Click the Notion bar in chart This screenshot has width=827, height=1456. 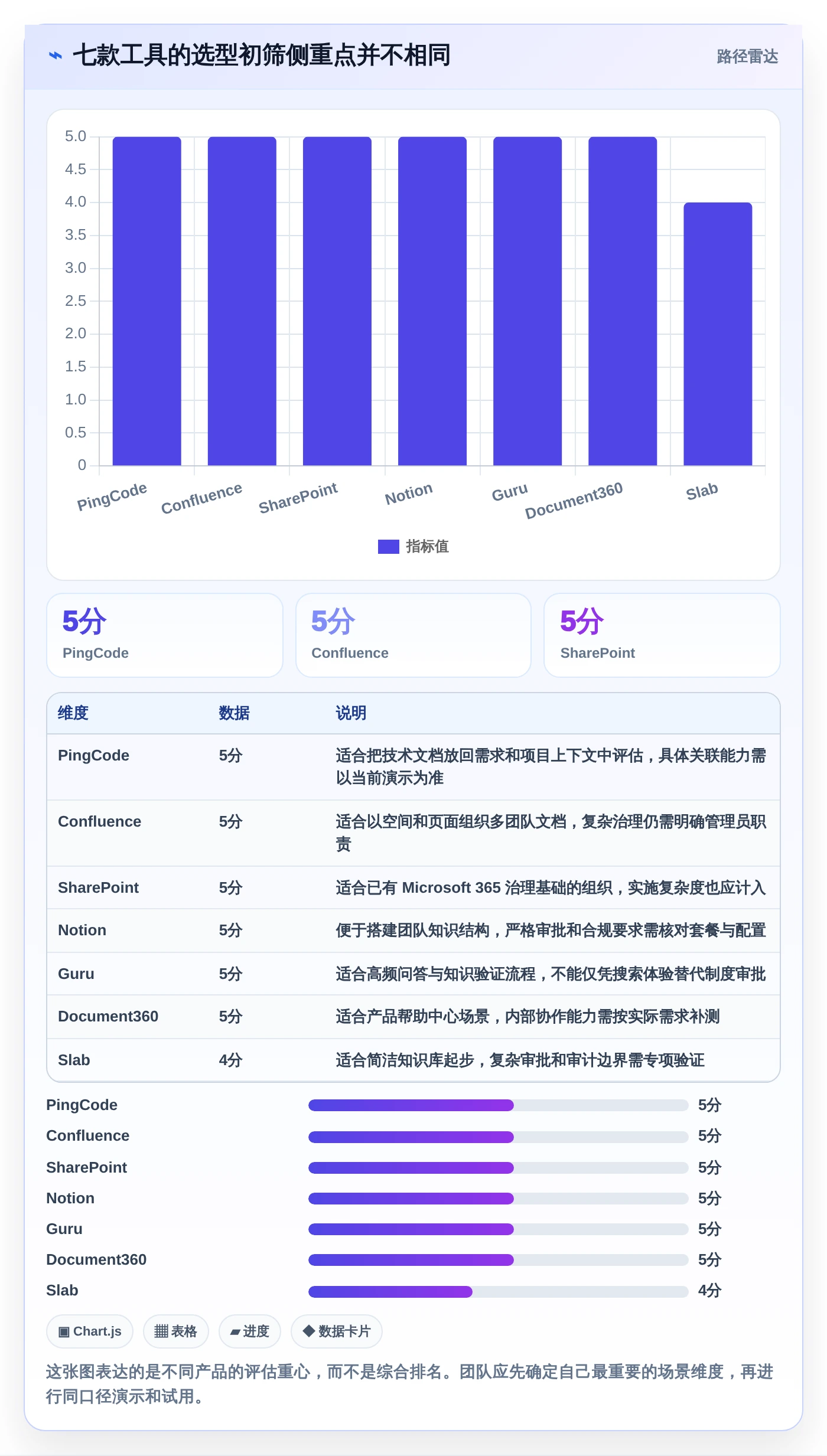pos(432,301)
